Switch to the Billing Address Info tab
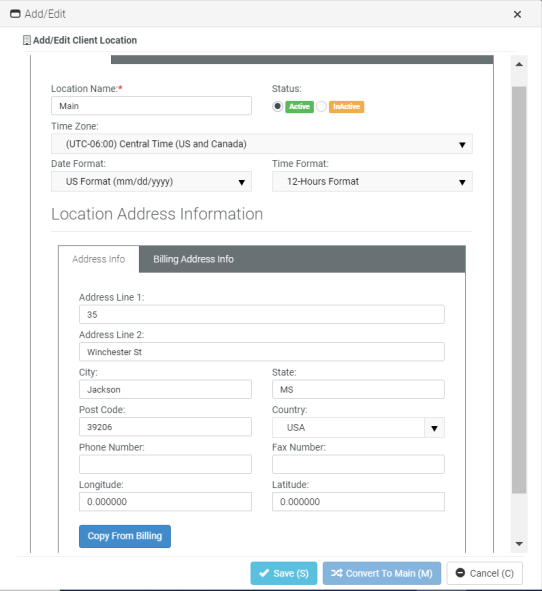Image resolution: width=542 pixels, height=591 pixels. click(x=193, y=259)
